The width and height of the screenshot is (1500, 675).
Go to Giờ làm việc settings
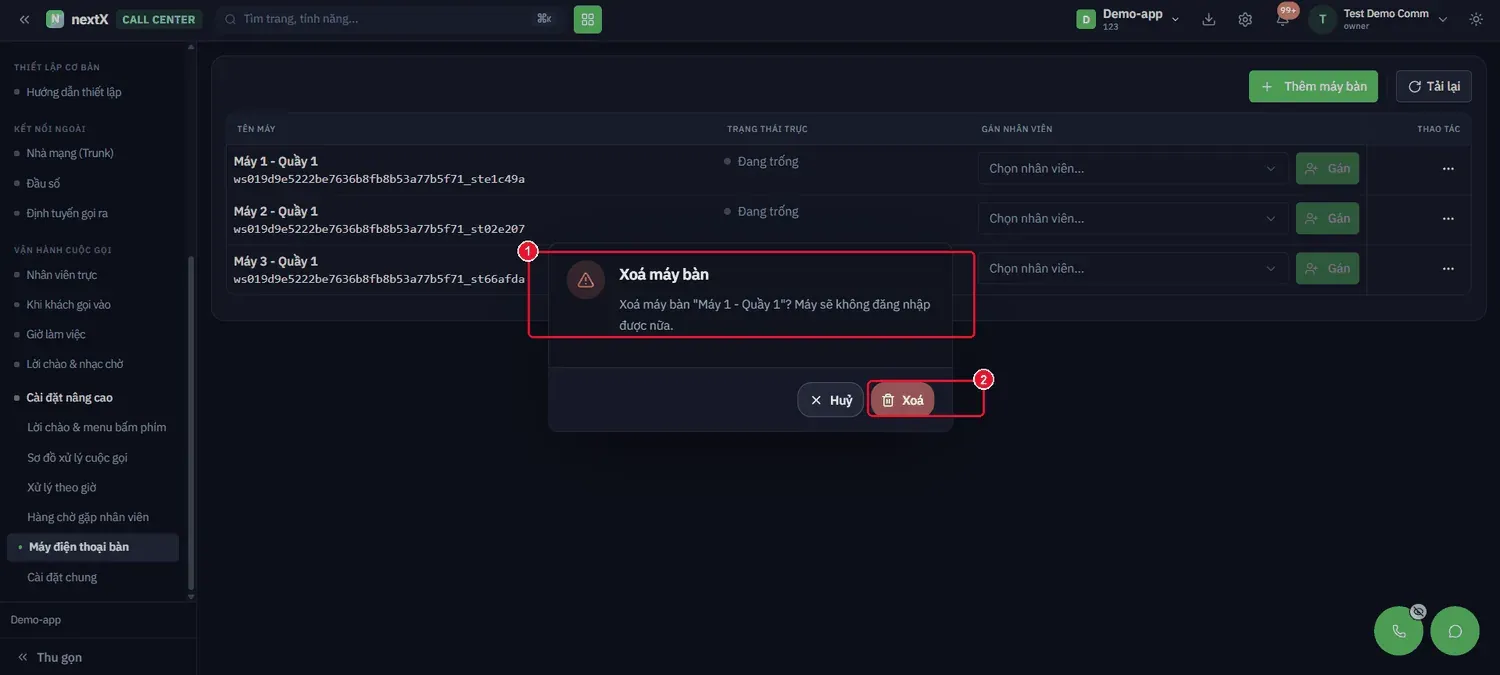point(56,334)
